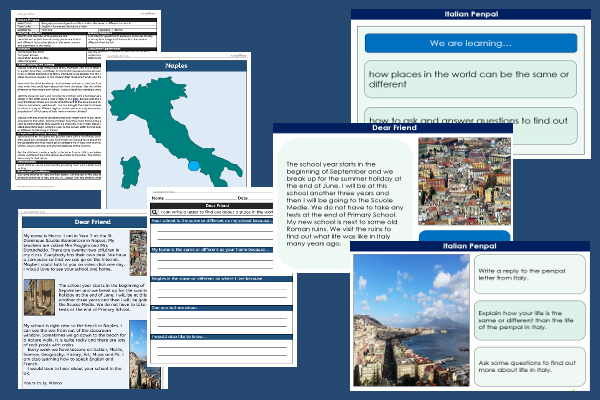
Task: Open the Naples rooftops photo on the Dear Friend slide
Action: [x=465, y=181]
